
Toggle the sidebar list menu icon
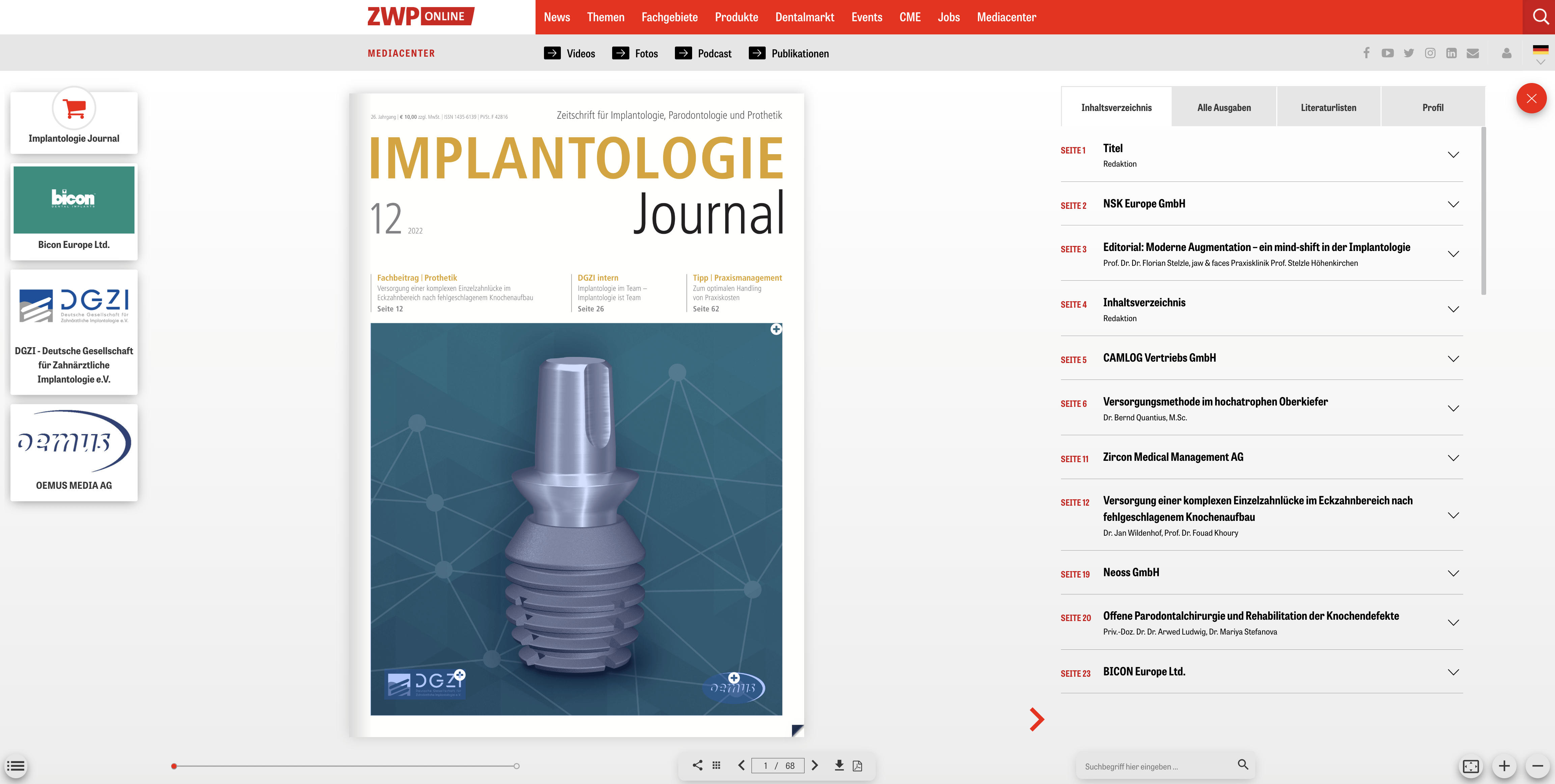(x=16, y=766)
